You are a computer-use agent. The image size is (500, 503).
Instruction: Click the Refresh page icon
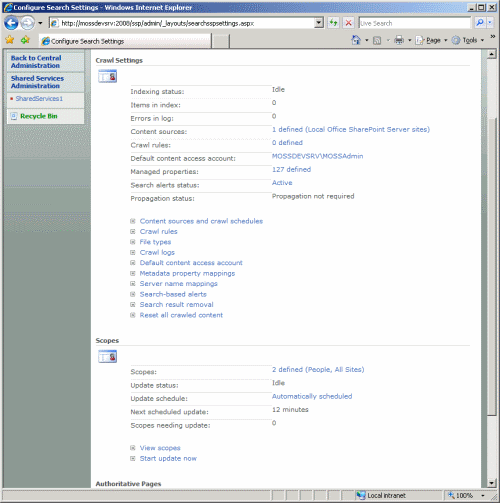(333, 23)
